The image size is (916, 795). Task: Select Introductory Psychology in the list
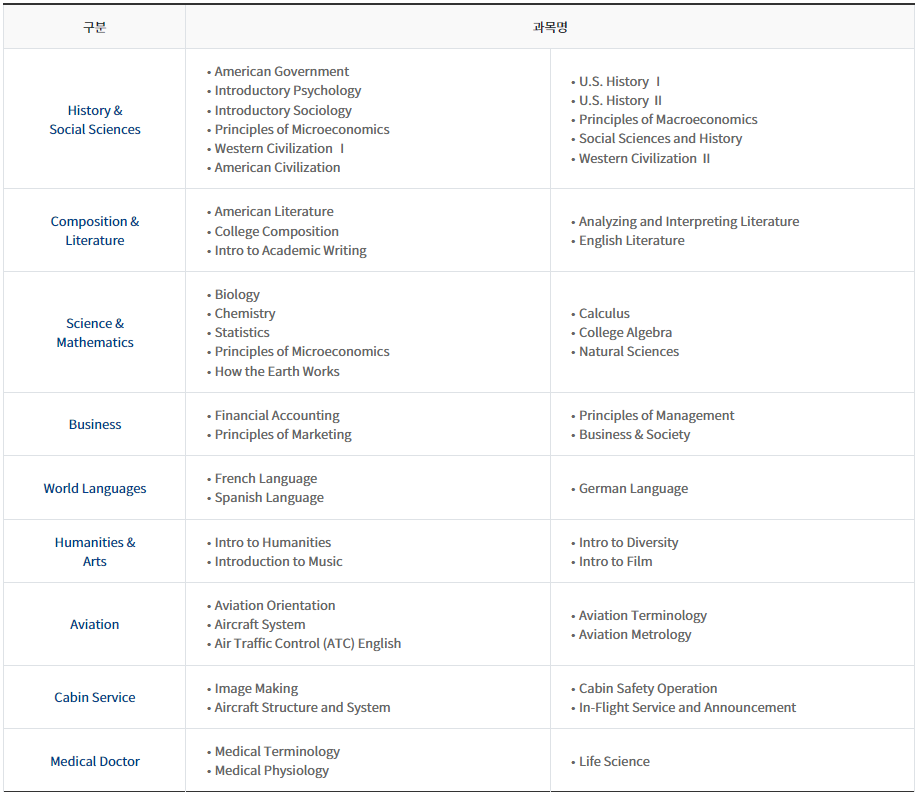click(288, 91)
